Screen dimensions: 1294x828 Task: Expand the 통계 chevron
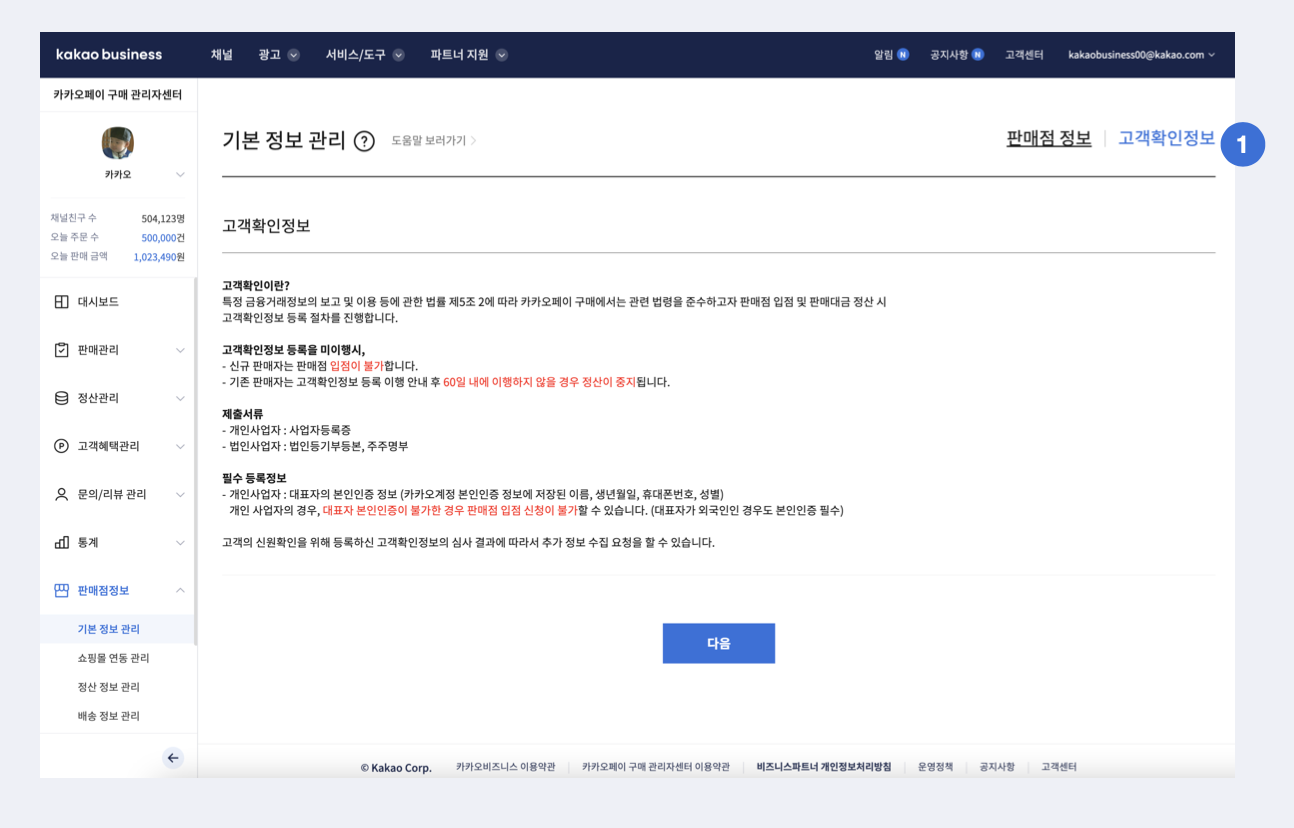(180, 542)
